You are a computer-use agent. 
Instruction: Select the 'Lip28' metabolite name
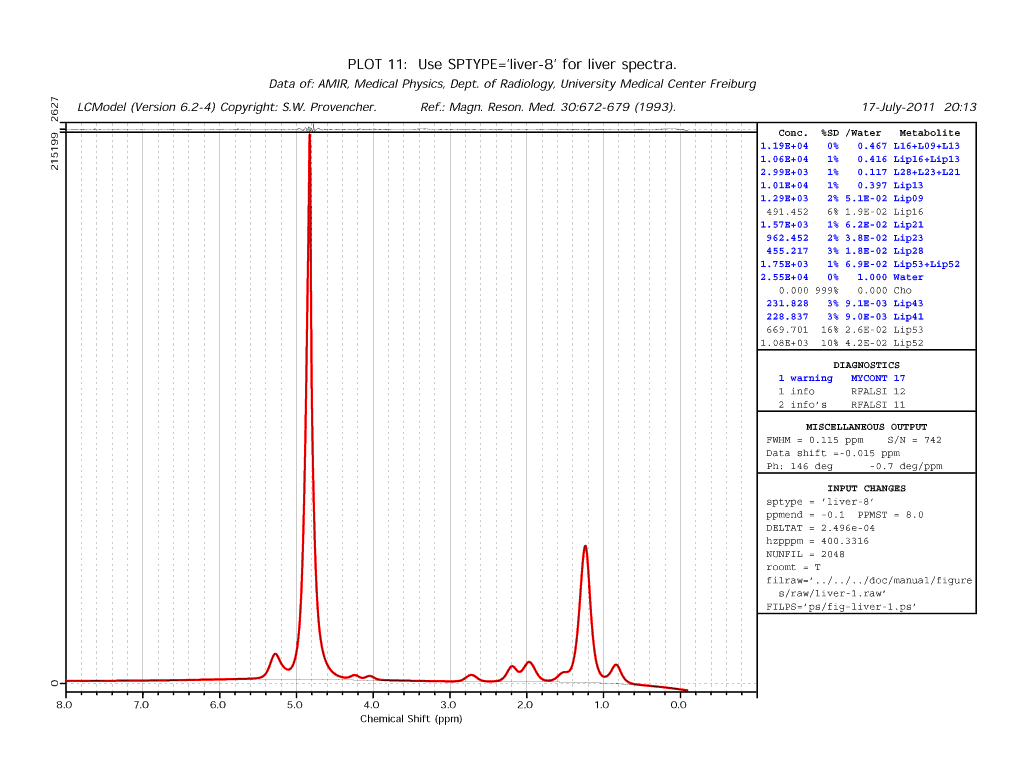point(908,251)
